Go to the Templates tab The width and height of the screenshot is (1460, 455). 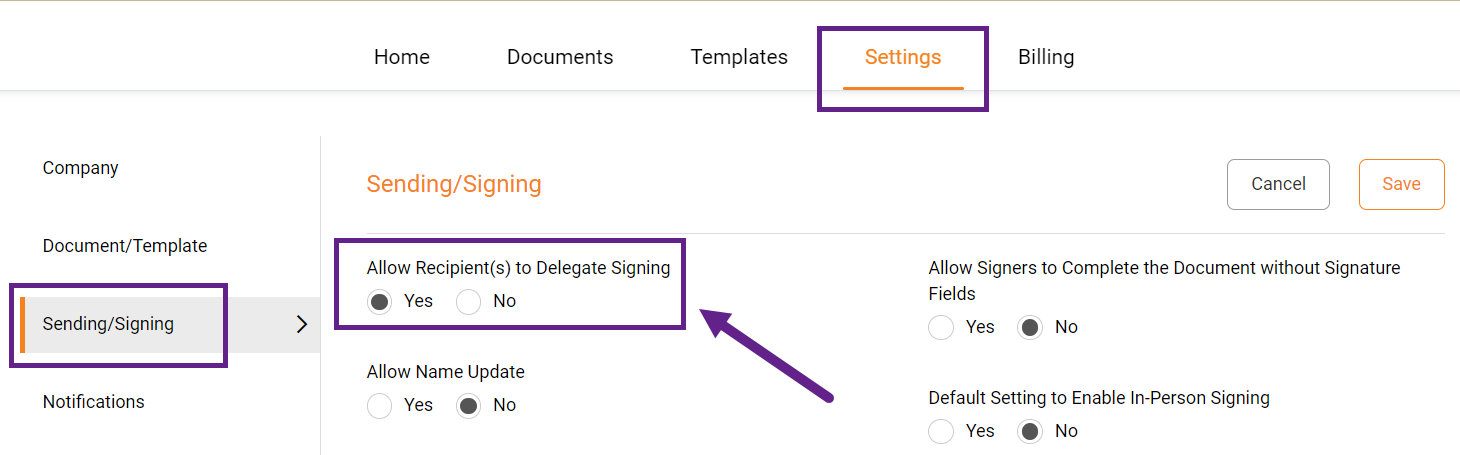point(739,57)
